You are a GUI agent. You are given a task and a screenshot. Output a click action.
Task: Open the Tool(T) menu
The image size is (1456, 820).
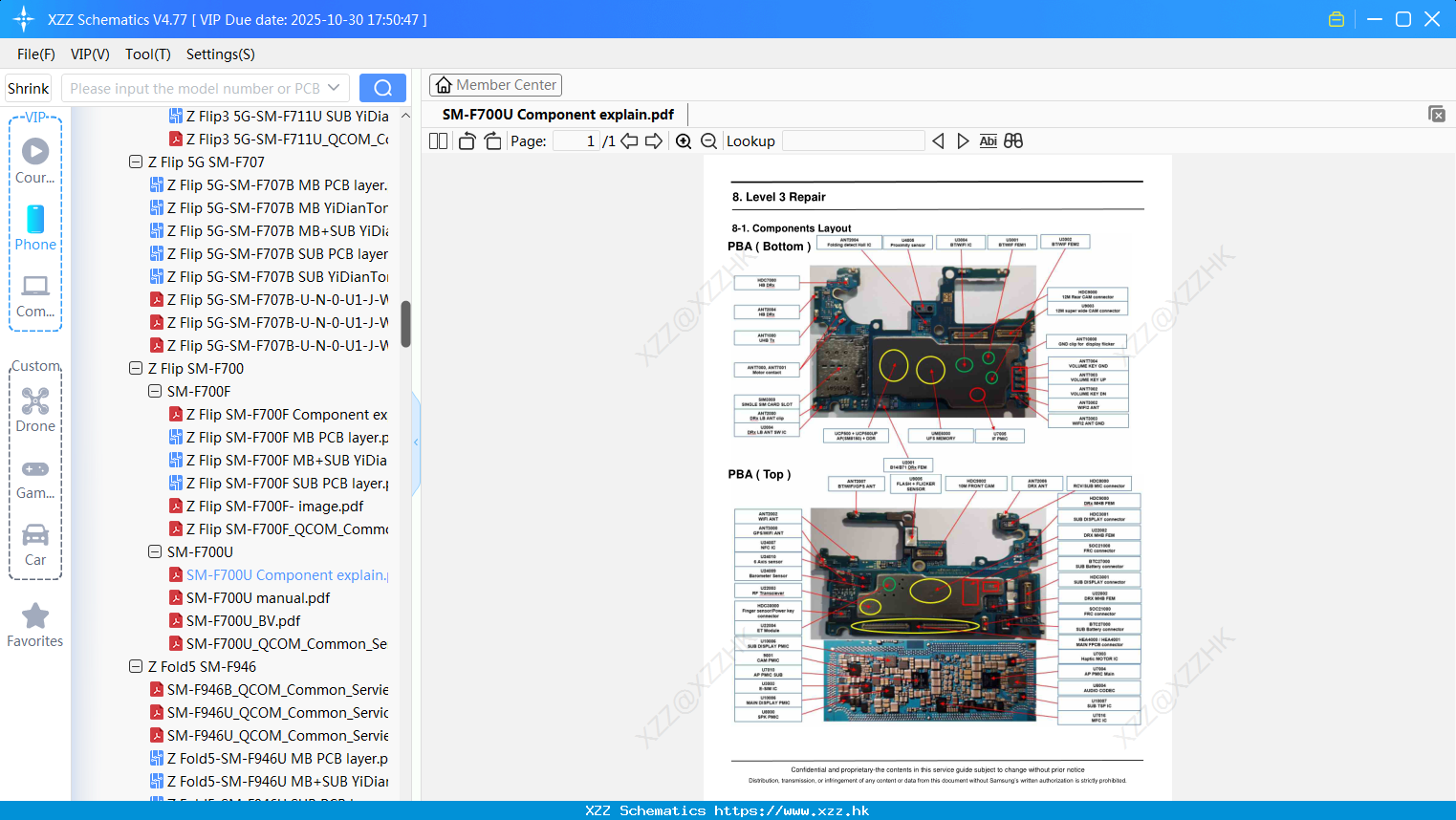pos(147,54)
